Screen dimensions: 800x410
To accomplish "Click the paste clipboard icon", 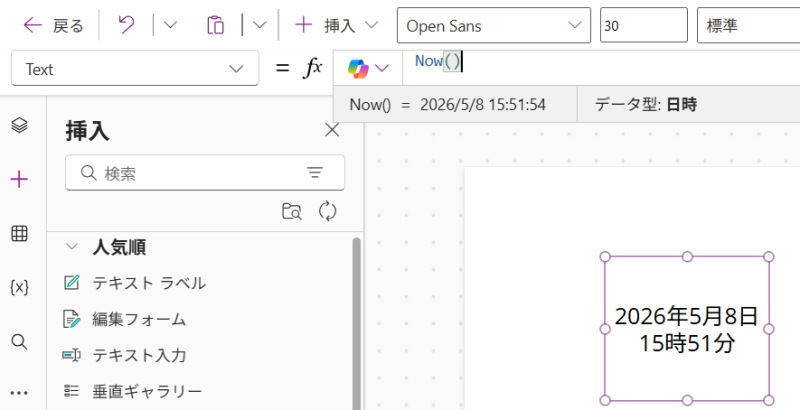I will (x=215, y=25).
